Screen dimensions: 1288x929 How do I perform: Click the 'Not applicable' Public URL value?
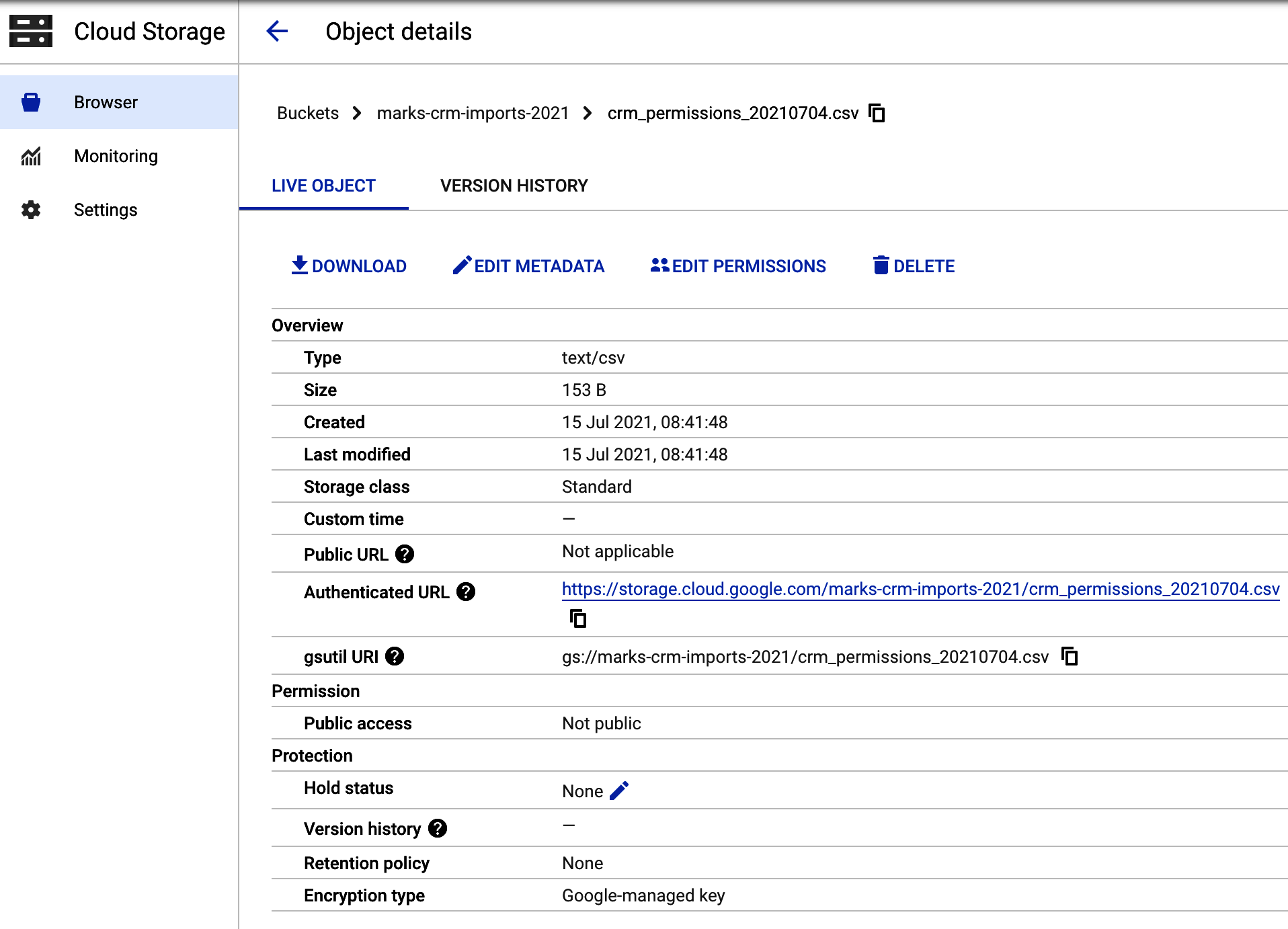click(618, 551)
